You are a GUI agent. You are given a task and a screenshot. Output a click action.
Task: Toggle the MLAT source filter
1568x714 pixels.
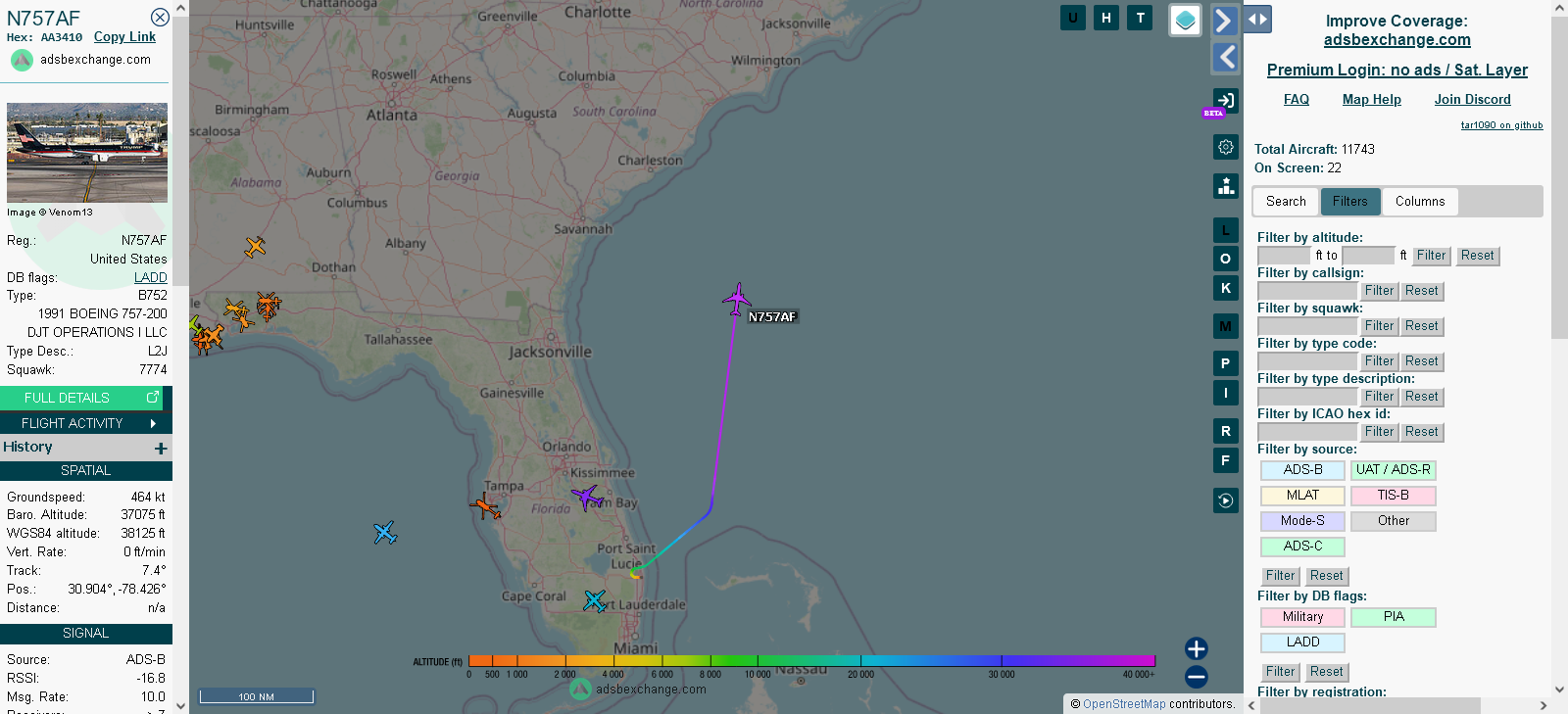[x=1302, y=496]
